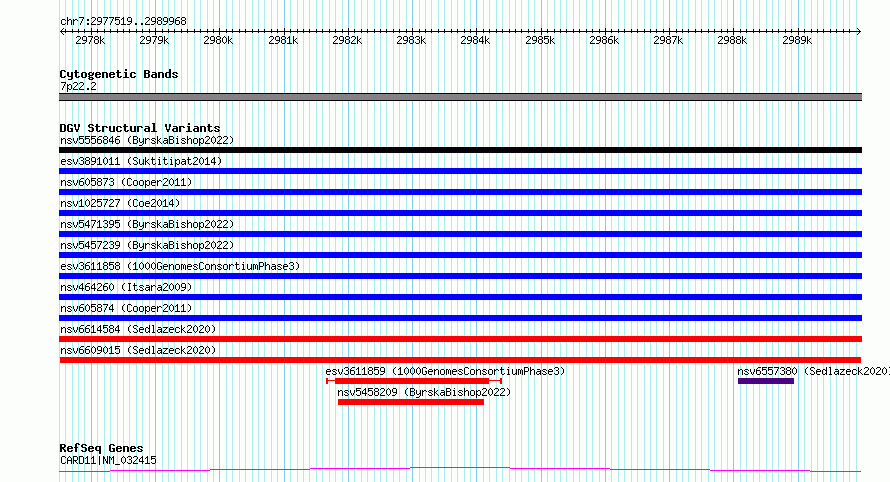Viewport: 890px width, 482px height.
Task: Click the blue bar under nsv464260
Action: point(460,297)
